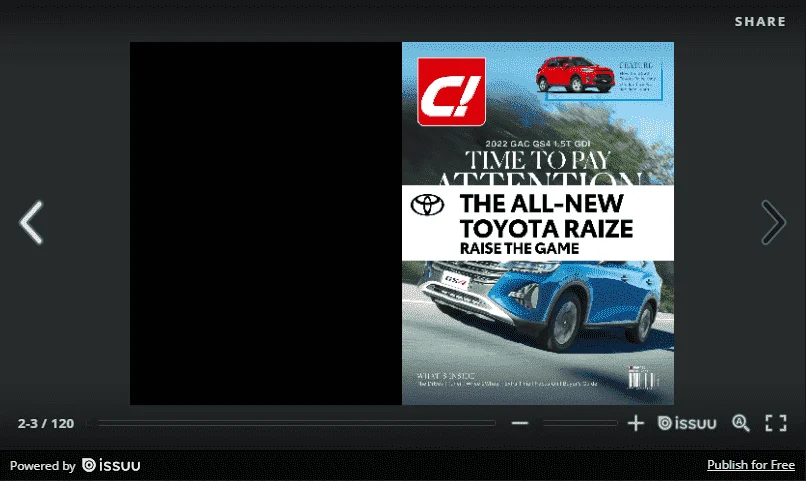The height and width of the screenshot is (481, 806).
Task: Go to the previous page with the left arrow
Action: tap(31, 222)
